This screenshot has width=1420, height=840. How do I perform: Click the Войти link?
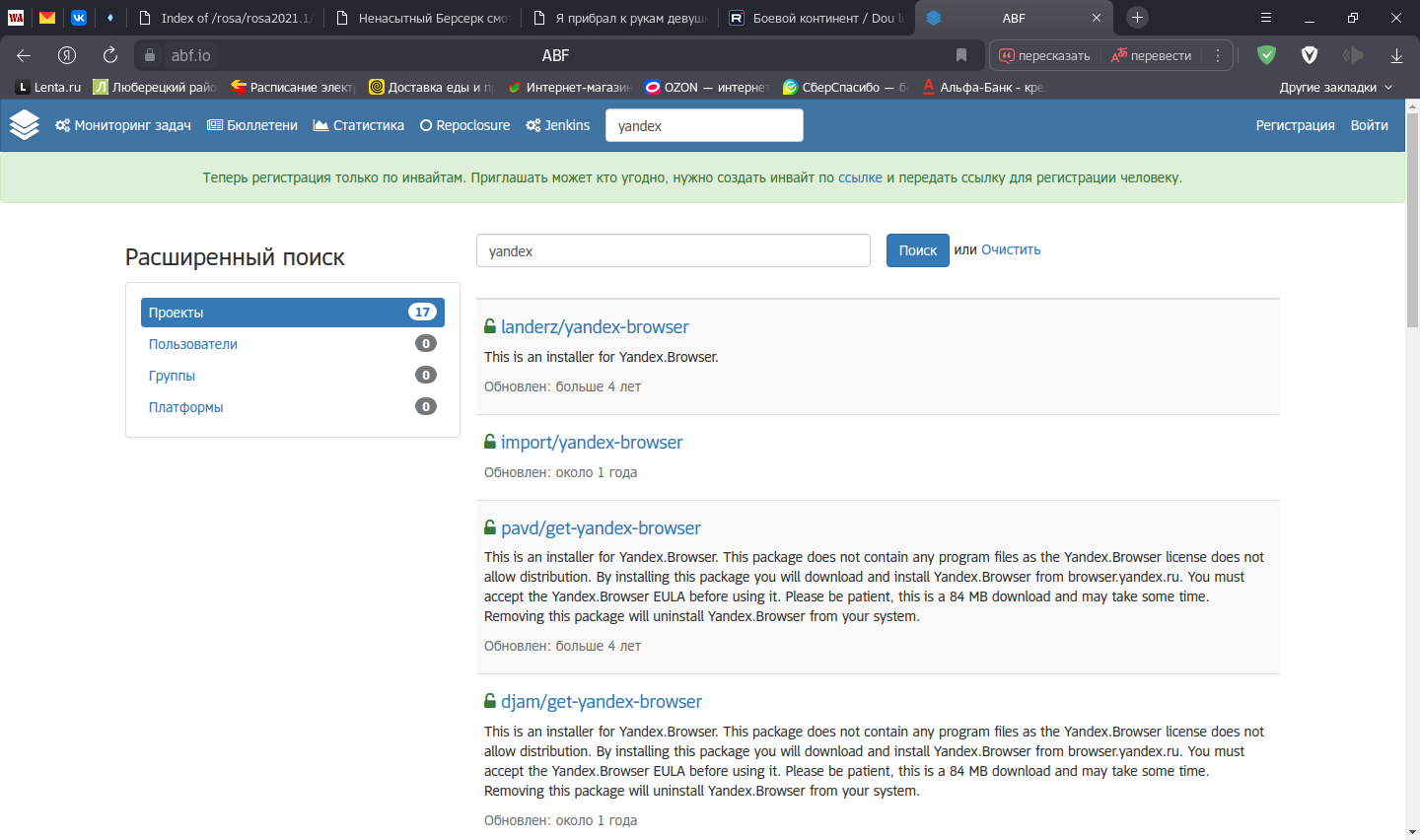pos(1369,125)
